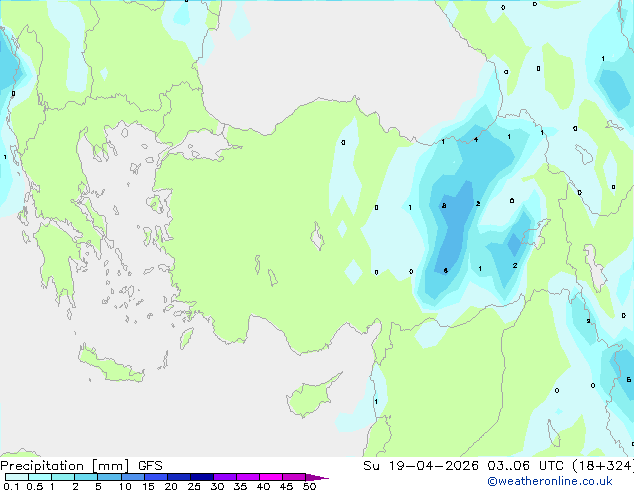This screenshot has height=490, width=634.
Task: Click the 0.5–1 mm legend color box
Action: (40, 477)
